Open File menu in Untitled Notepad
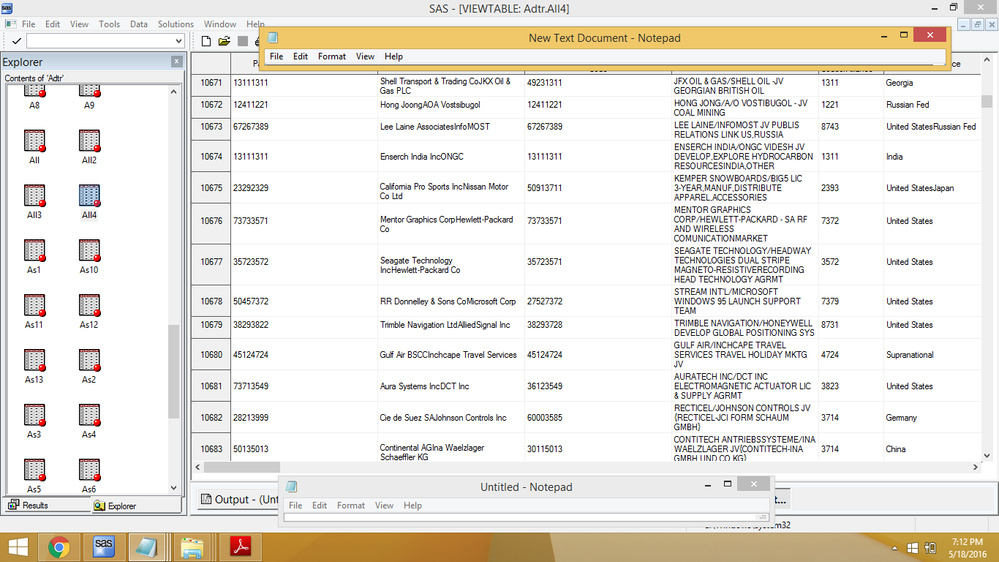 (x=296, y=505)
